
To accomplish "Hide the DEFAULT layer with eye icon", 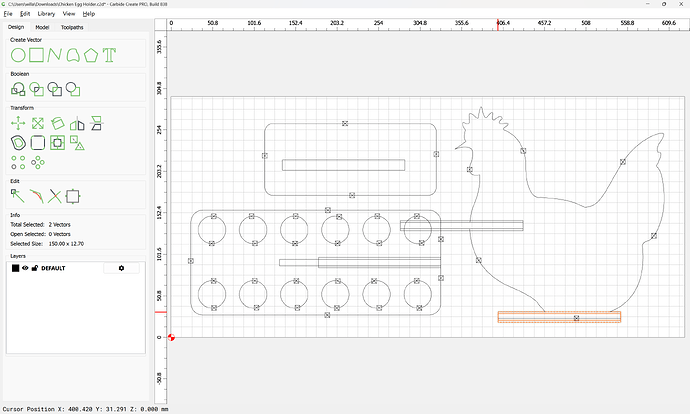I will pyautogui.click(x=25, y=268).
